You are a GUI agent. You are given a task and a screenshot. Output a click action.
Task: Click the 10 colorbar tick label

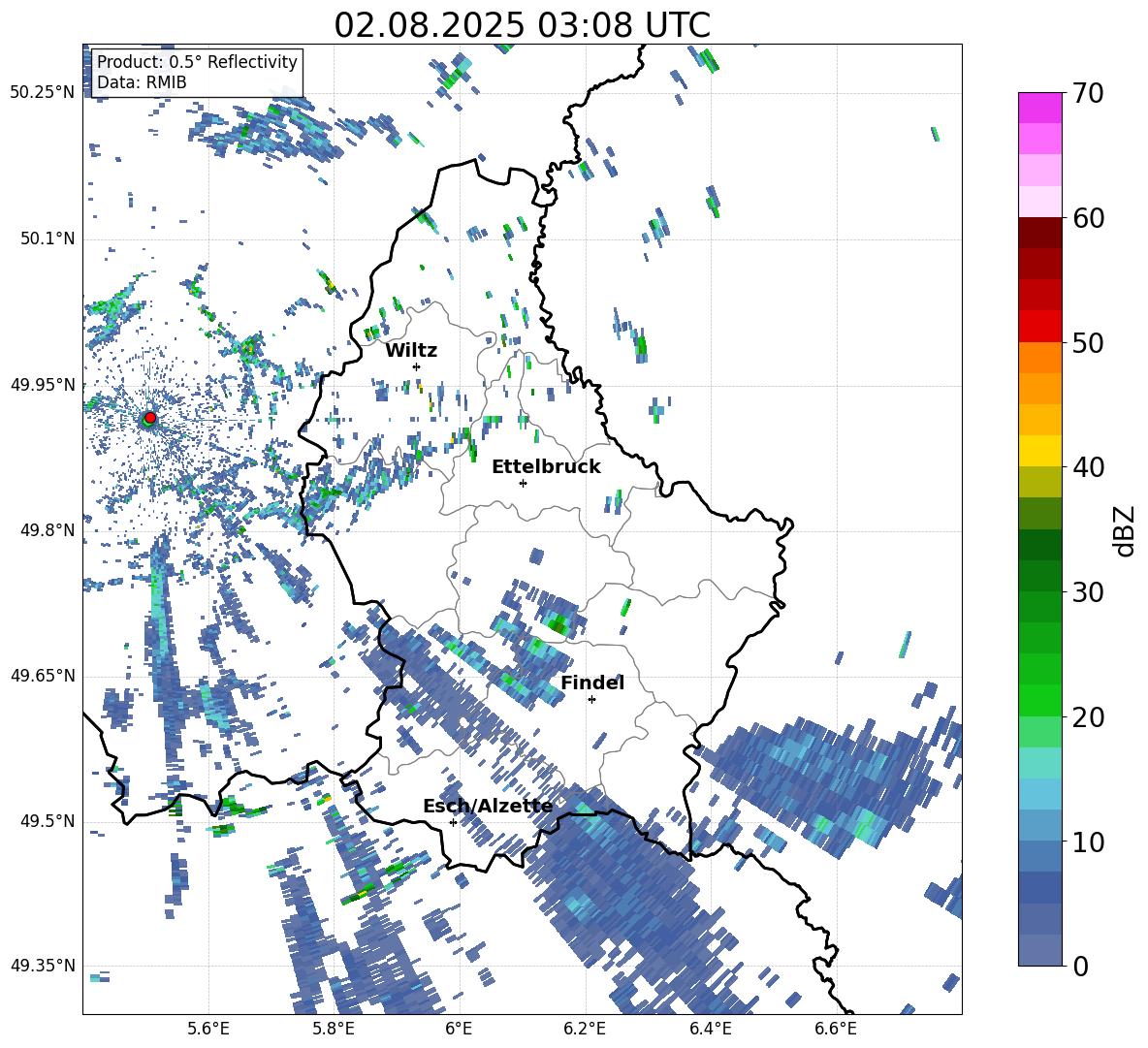coord(1088,842)
